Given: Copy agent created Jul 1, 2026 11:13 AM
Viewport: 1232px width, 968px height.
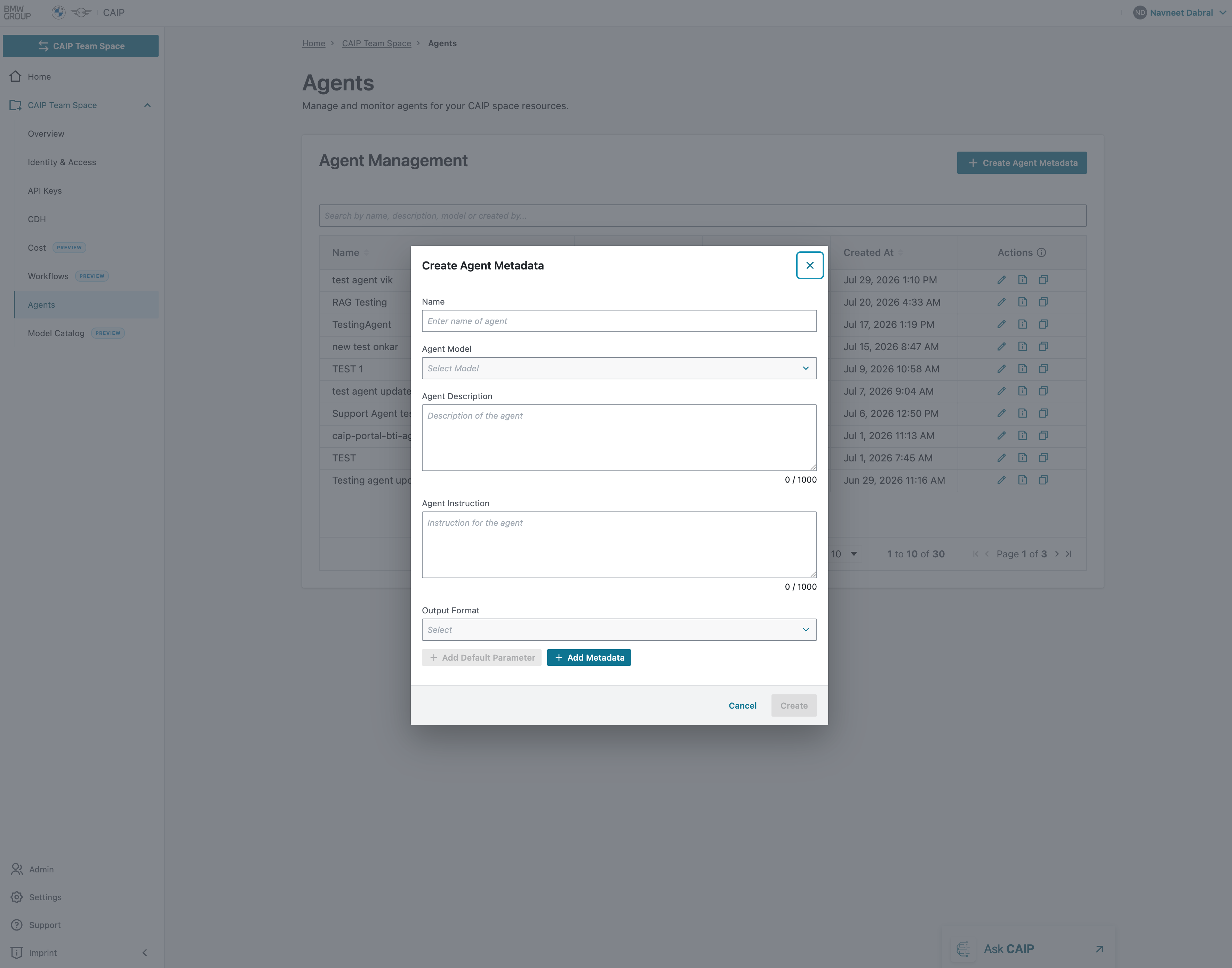Looking at the screenshot, I should (x=1043, y=435).
